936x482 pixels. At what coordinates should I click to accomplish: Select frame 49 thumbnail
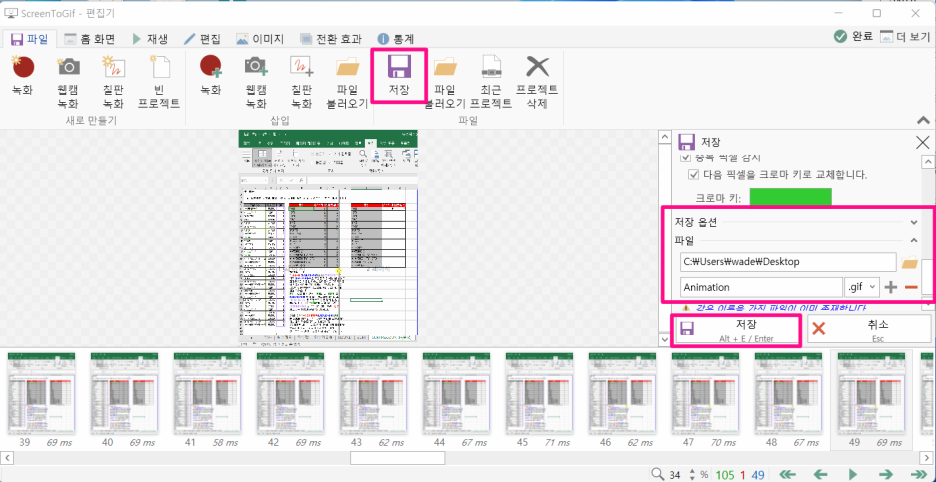click(872, 398)
